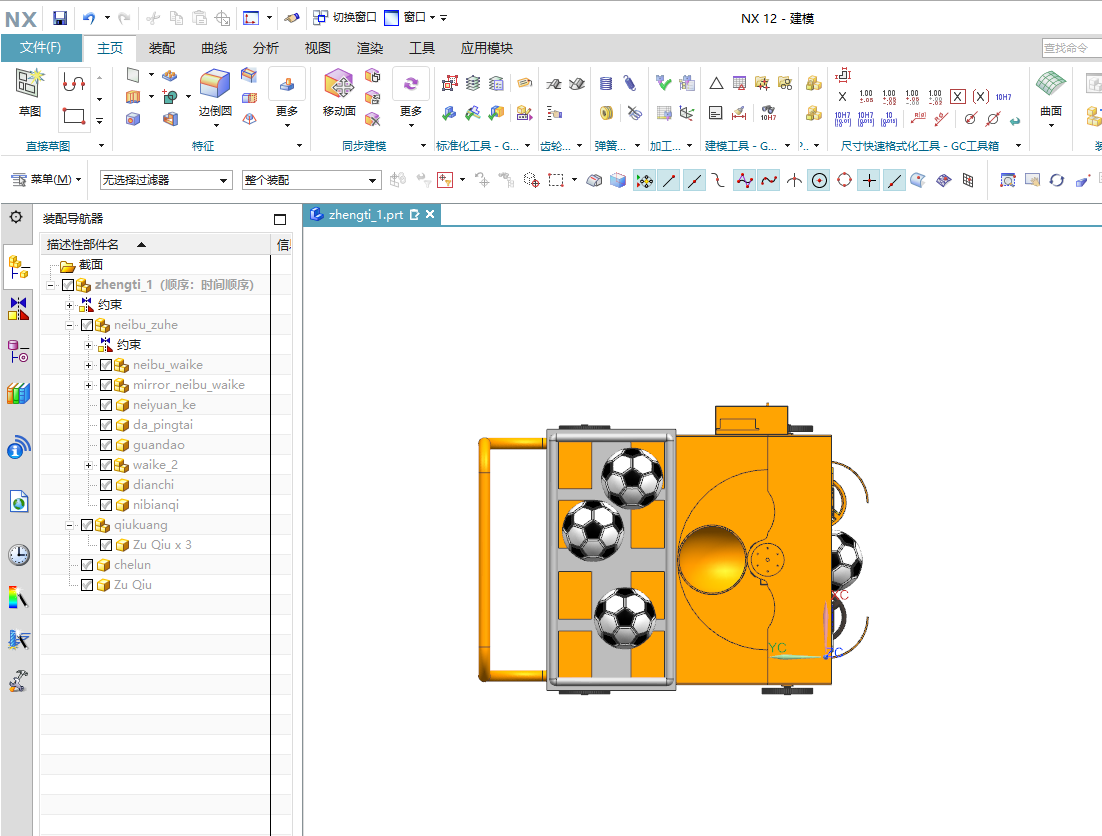This screenshot has width=1102, height=836.
Task: Toggle the Zu Qiu x 3 checkbox
Action: pyautogui.click(x=106, y=545)
